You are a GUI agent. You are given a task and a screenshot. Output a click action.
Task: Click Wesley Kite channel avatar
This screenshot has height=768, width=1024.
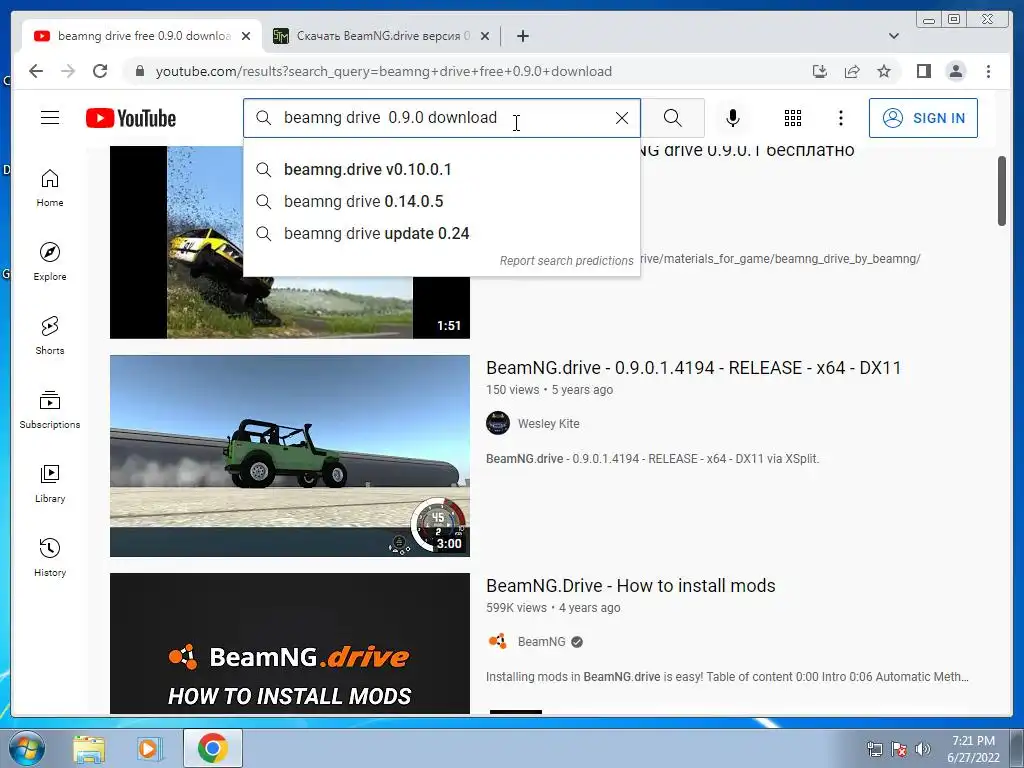pos(498,423)
